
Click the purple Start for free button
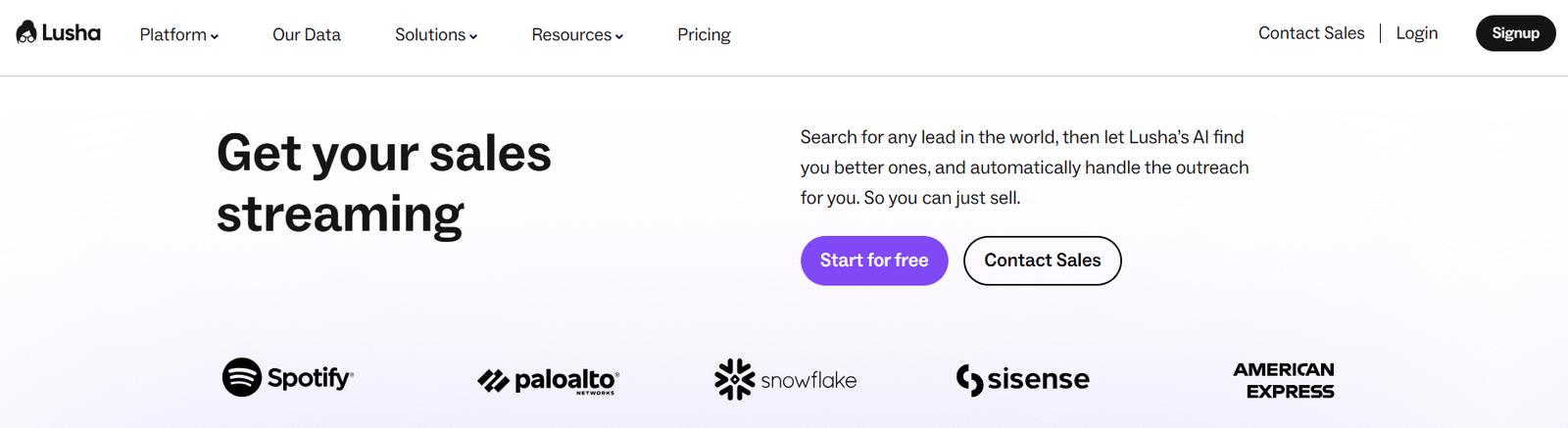(874, 261)
